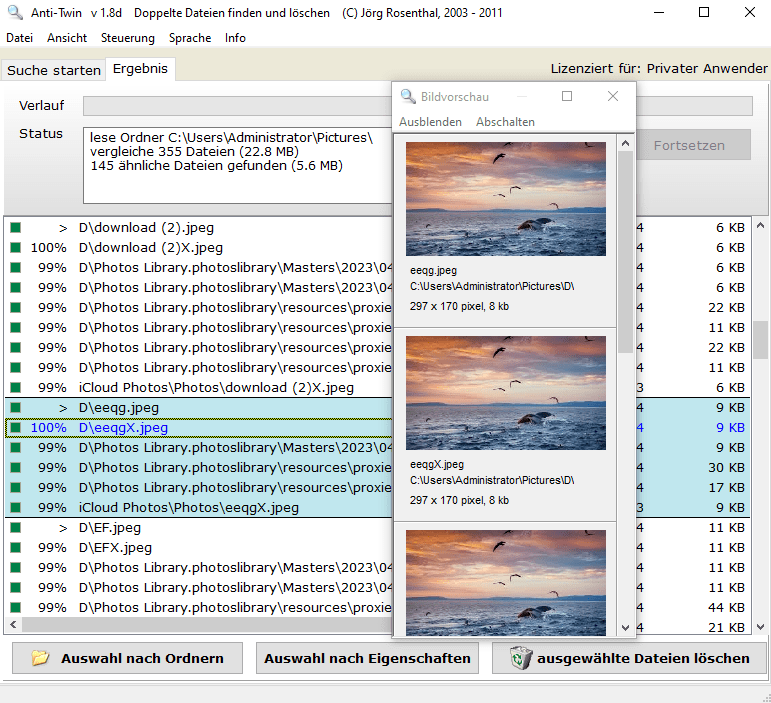Toggle checkbox for the 30 KB proxie row
This screenshot has height=703, width=771.
point(16,468)
